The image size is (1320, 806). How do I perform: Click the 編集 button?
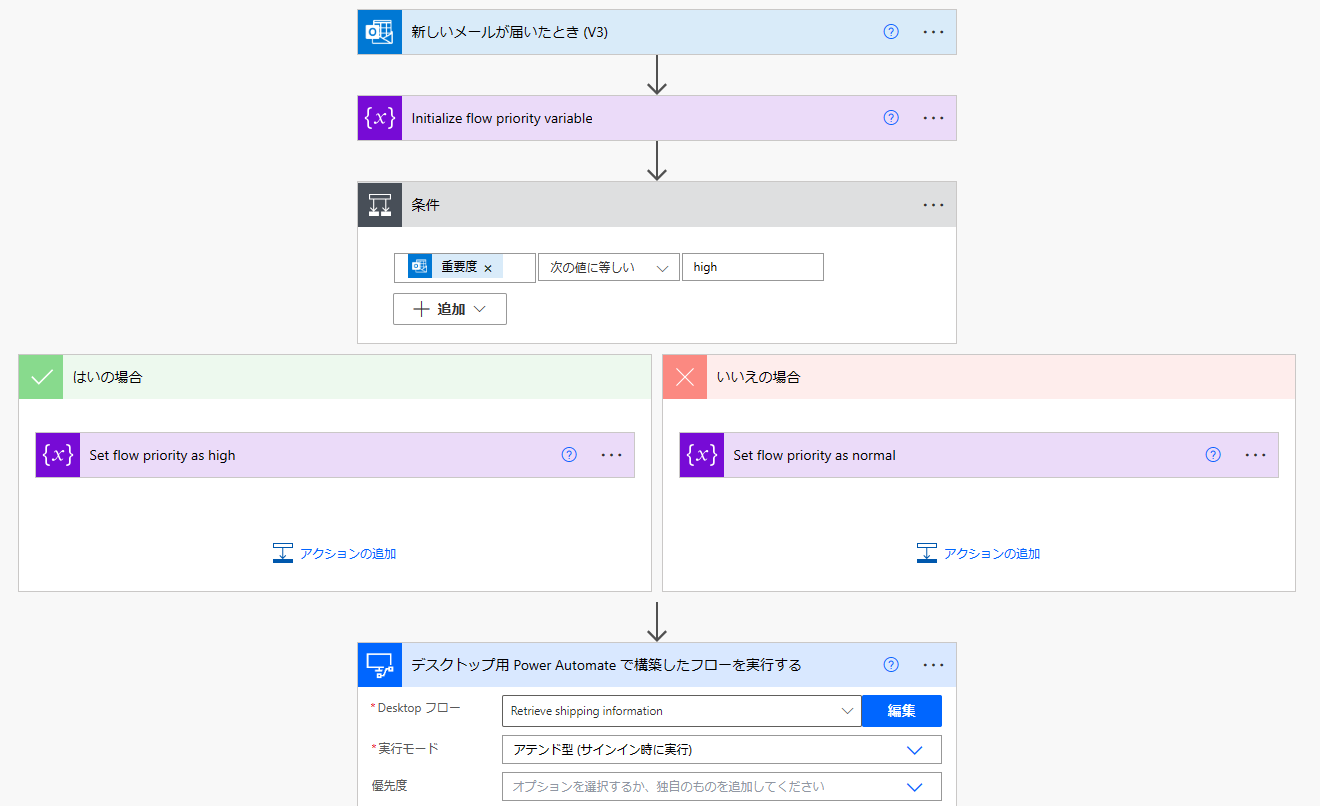click(901, 711)
